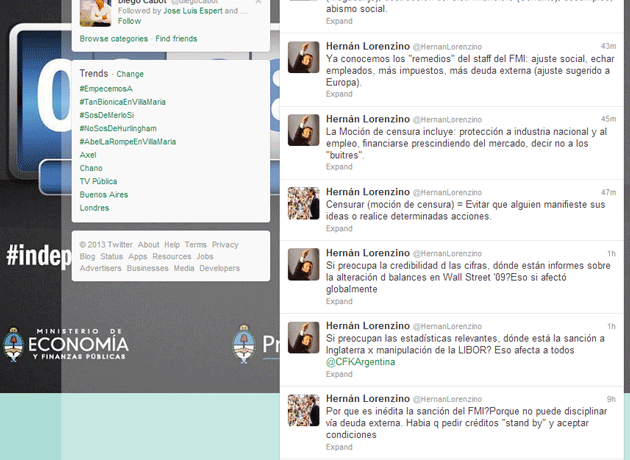Open the 47m timestamp permalink
The width and height of the screenshot is (630, 460).
coord(608,192)
